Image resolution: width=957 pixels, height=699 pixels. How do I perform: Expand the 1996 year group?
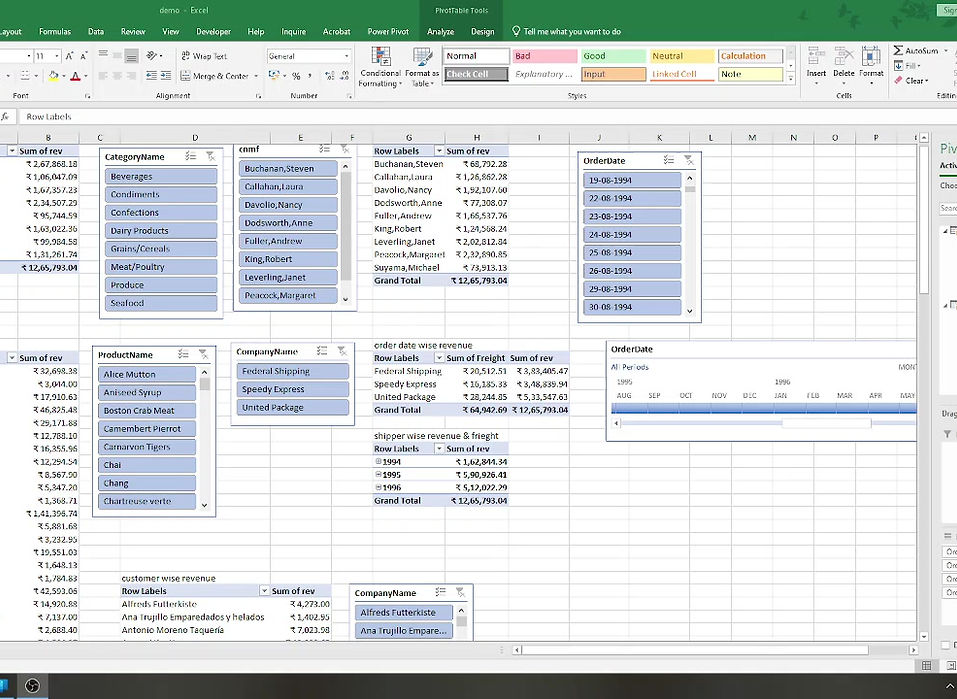pos(378,487)
